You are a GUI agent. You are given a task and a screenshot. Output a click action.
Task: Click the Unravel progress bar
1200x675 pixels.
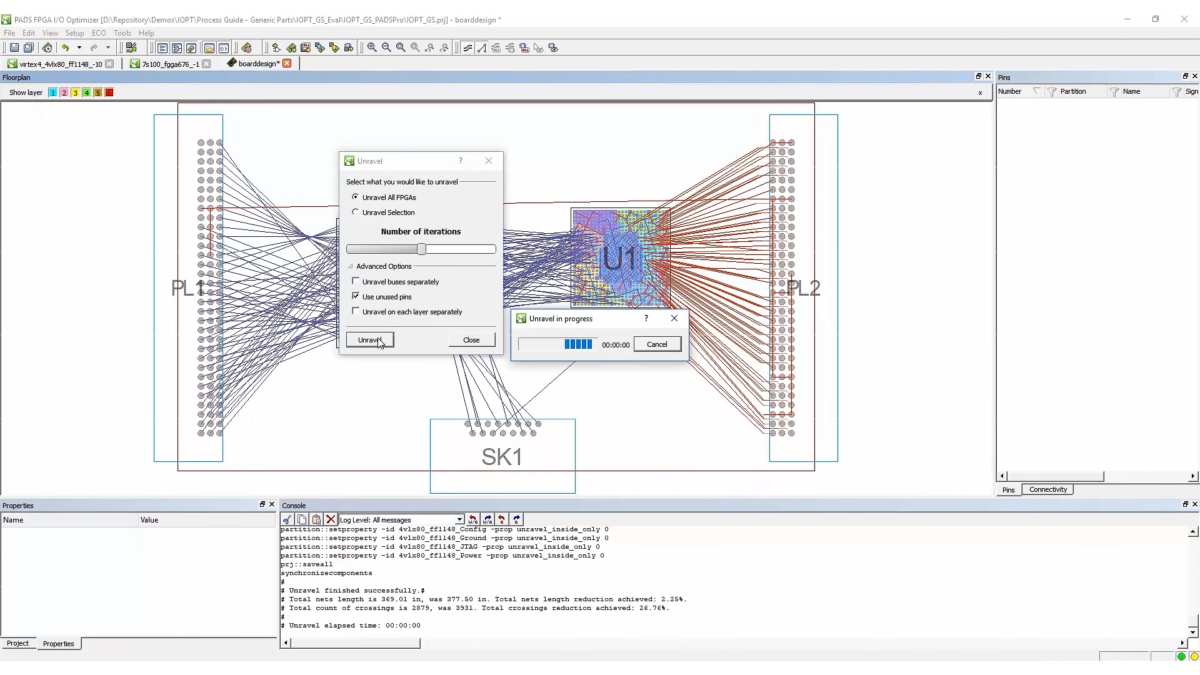pyautogui.click(x=557, y=344)
